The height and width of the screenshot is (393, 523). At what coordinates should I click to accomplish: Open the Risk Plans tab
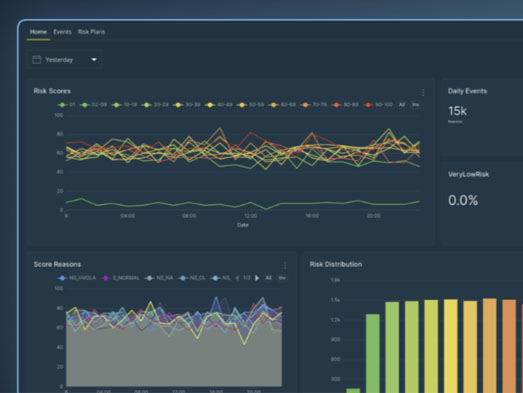point(91,32)
